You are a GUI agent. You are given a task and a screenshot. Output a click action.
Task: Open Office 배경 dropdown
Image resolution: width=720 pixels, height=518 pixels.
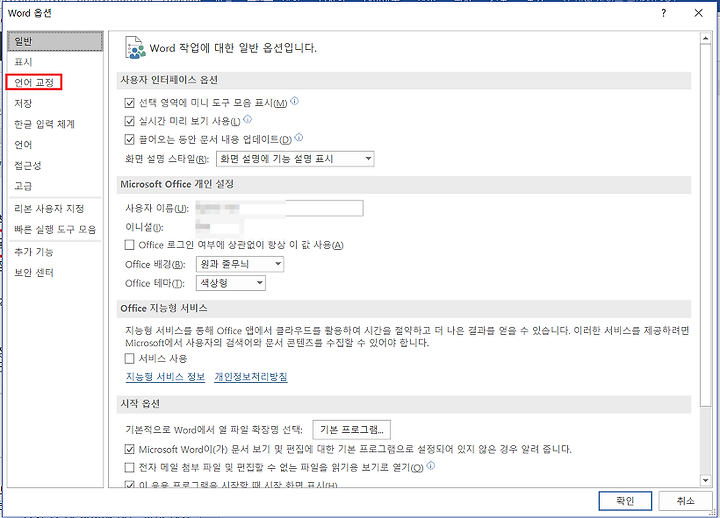[240, 264]
